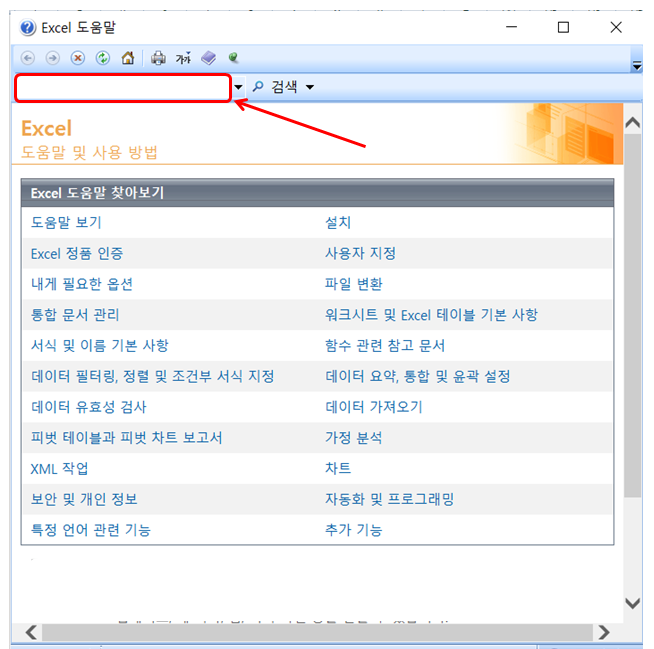Viewport: 654px width, 649px height.
Task: Open 피벗 테이블과 피벗 차트 보고서 link
Action: coord(127,438)
